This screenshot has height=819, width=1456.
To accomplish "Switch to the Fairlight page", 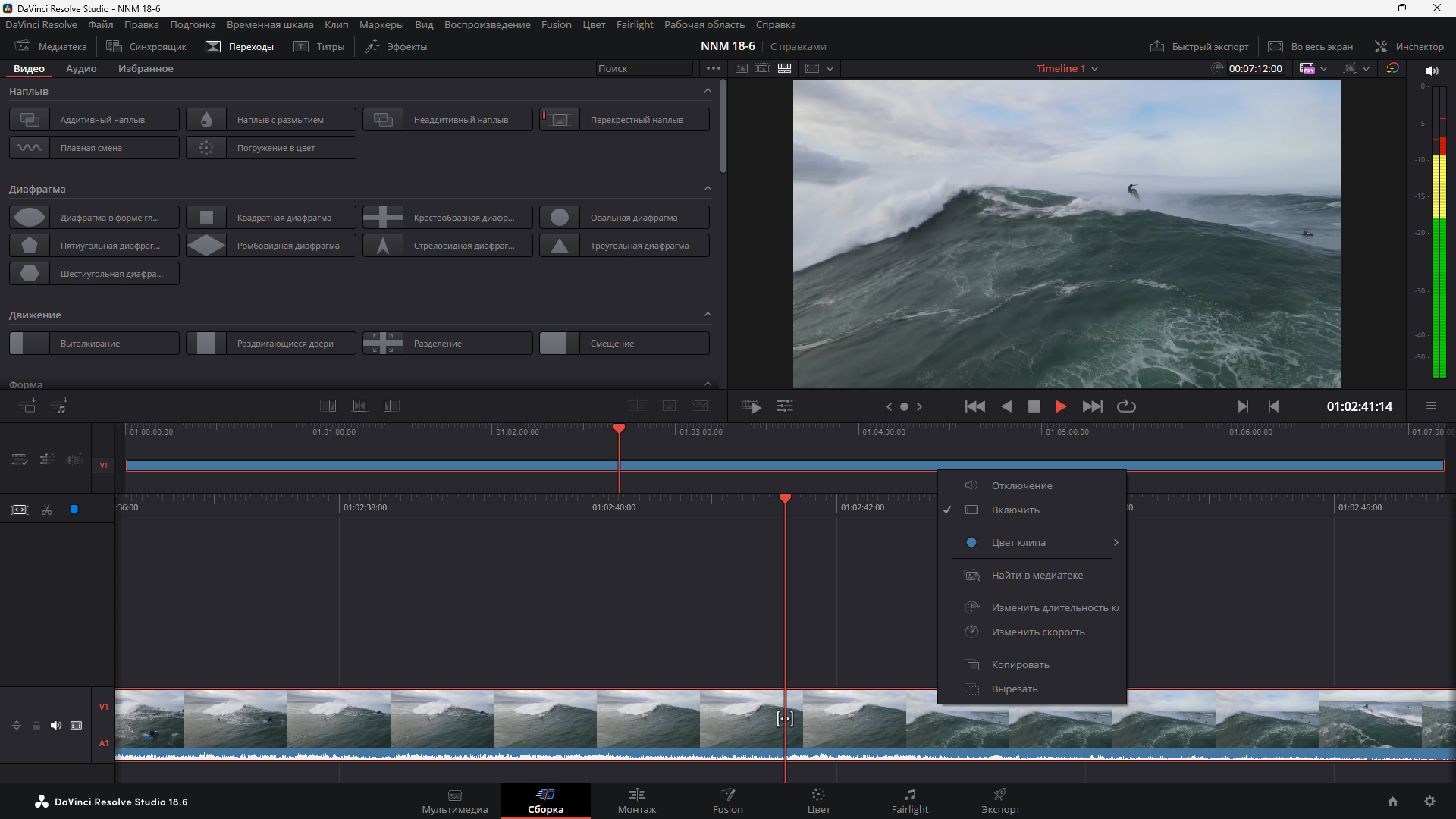I will 909,801.
